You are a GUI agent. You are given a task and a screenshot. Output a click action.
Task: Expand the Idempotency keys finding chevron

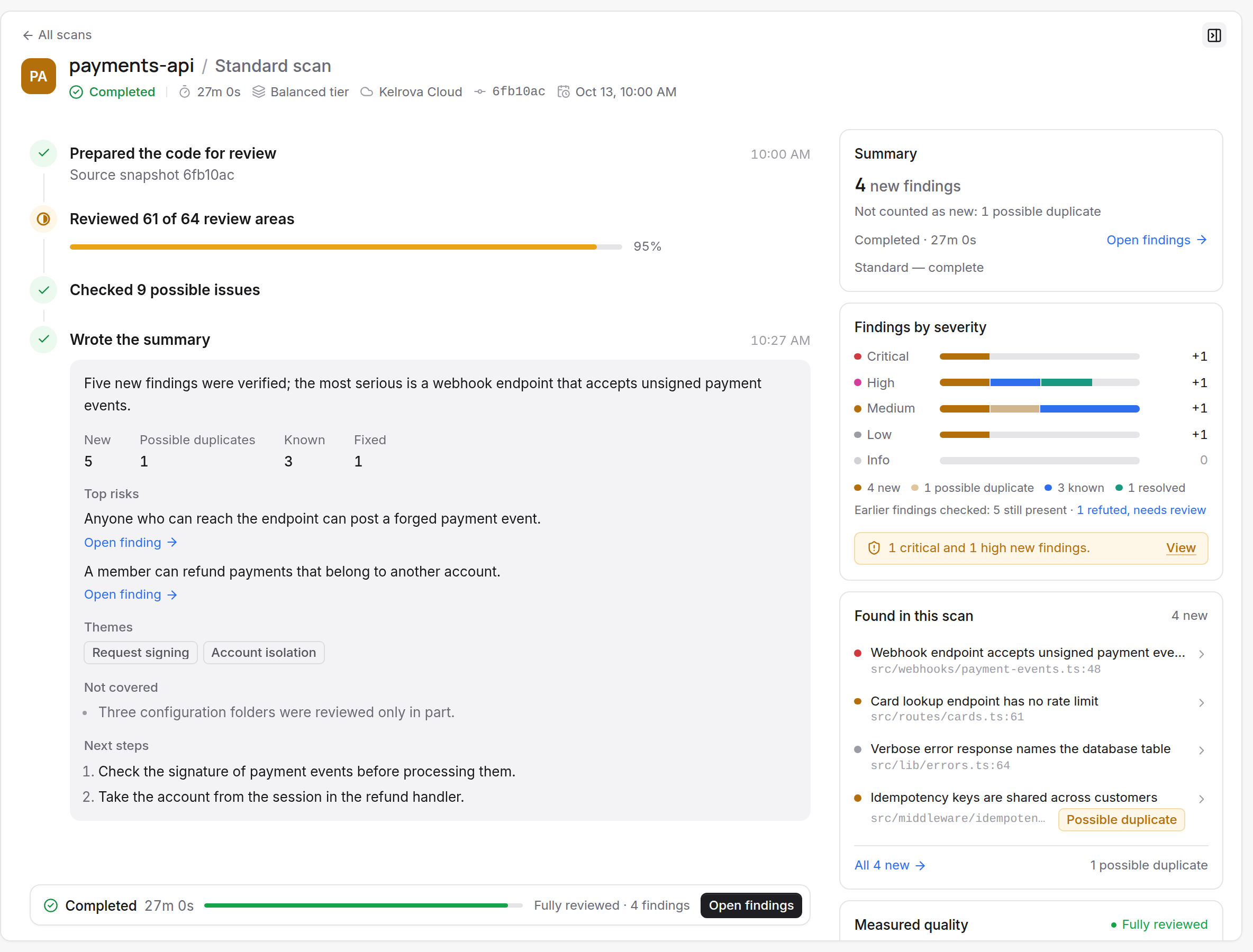click(1201, 799)
